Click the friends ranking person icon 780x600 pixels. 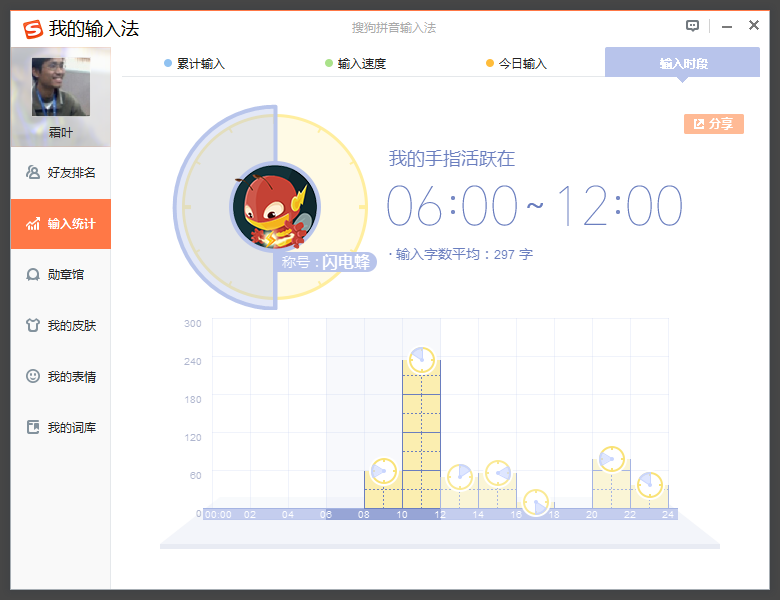pyautogui.click(x=33, y=173)
